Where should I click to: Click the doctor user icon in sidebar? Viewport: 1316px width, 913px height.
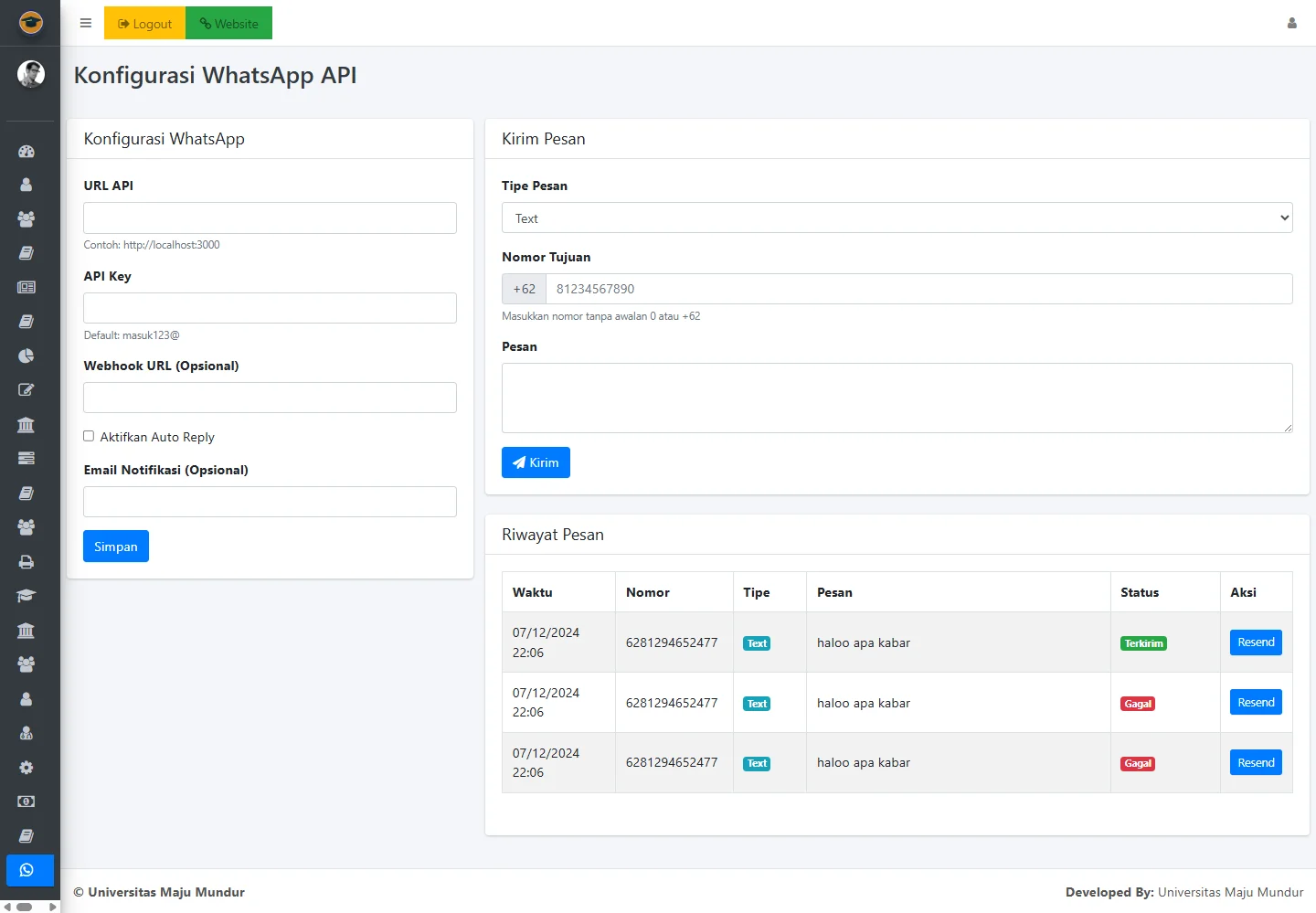click(x=27, y=733)
